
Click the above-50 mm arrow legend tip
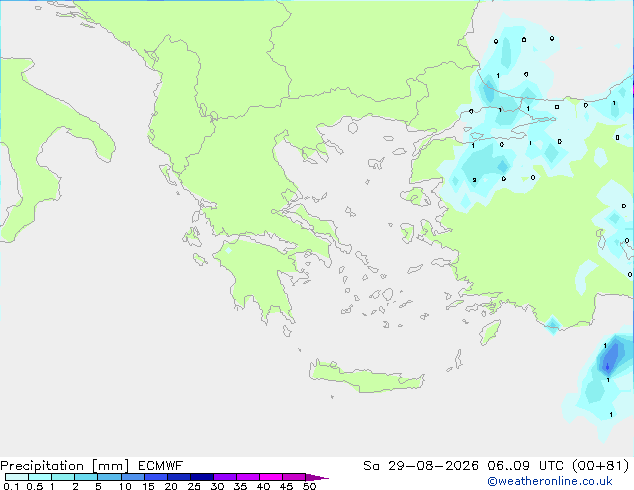[317, 477]
